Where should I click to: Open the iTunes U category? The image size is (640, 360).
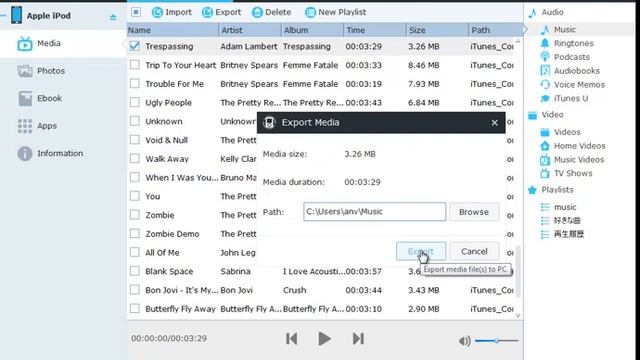coord(570,98)
